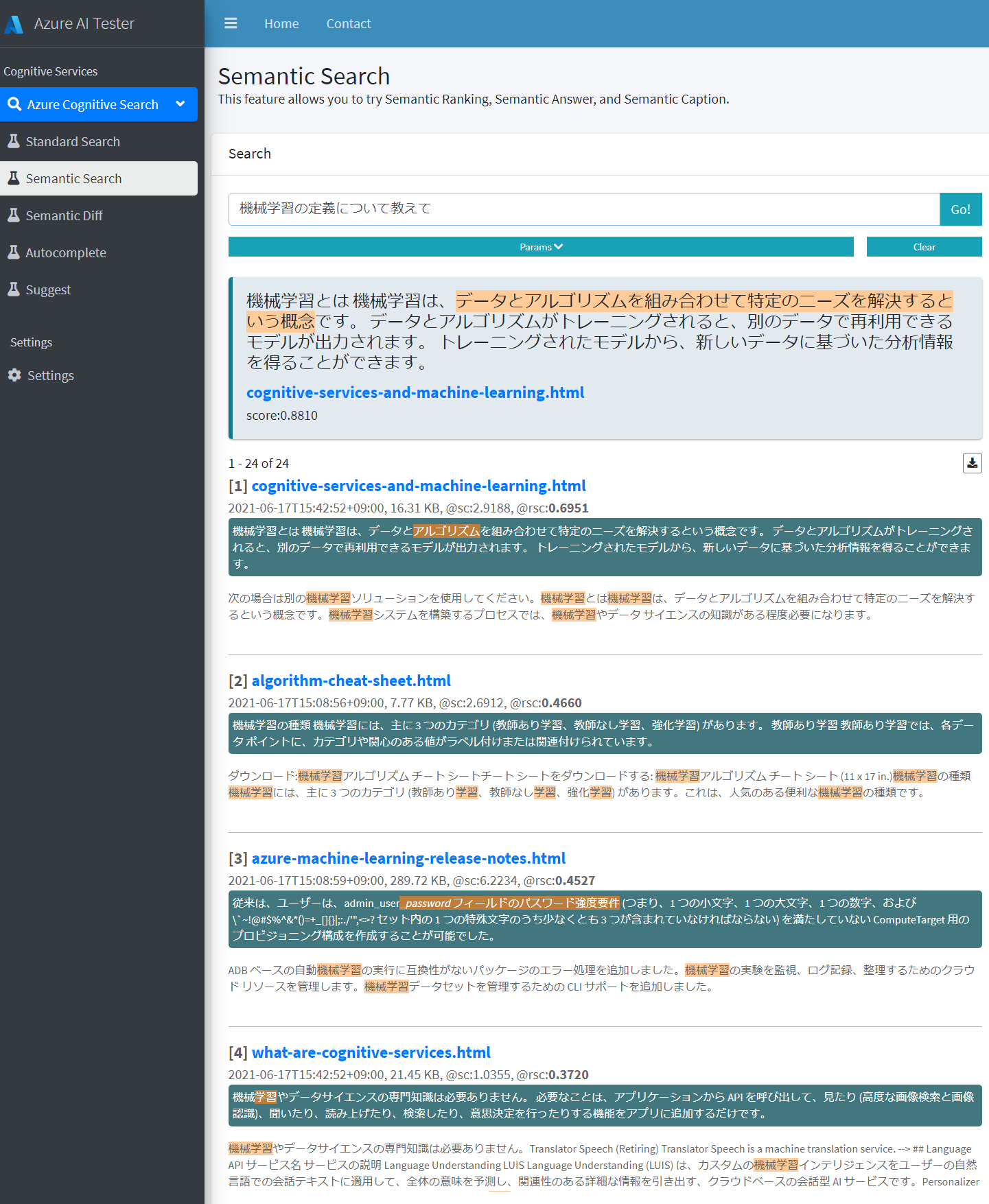989x1204 pixels.
Task: Click the semantic caption box of result 3
Action: click(605, 919)
